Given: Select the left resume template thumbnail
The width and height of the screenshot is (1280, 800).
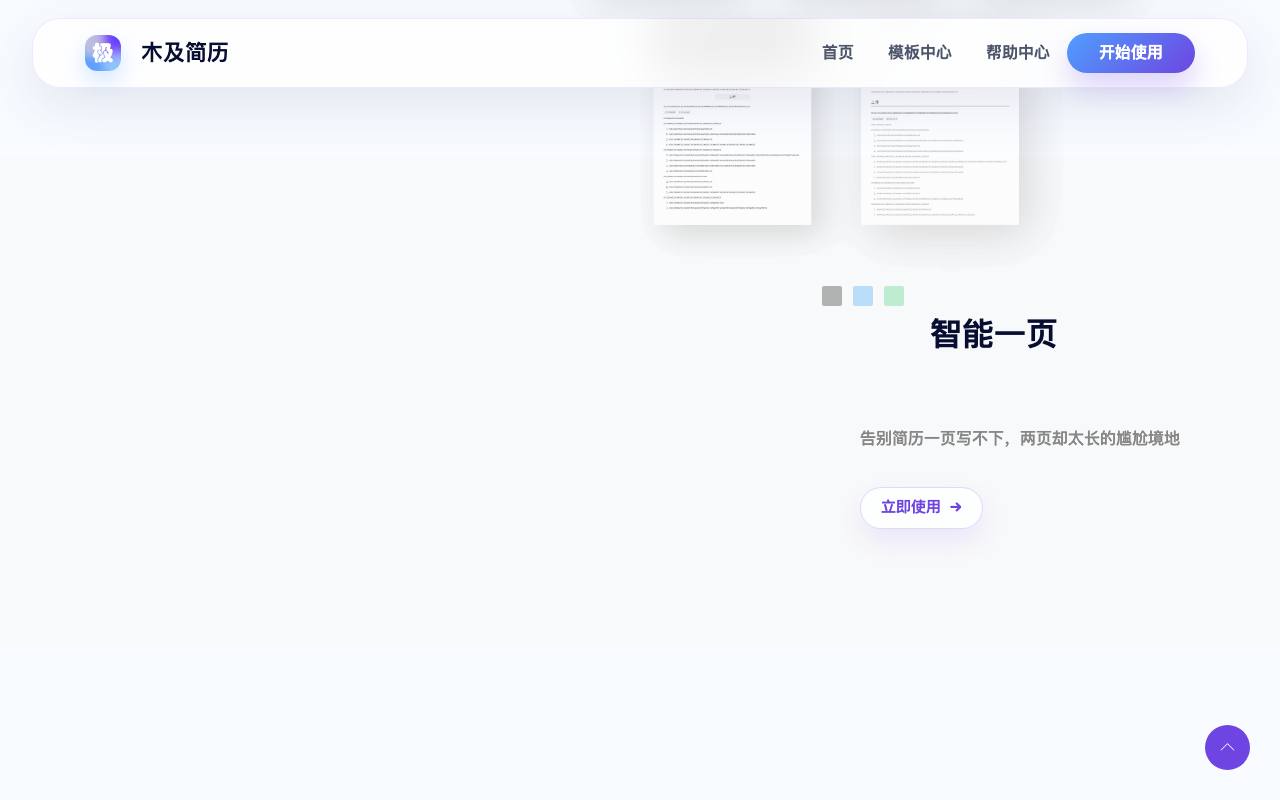Looking at the screenshot, I should point(733,155).
